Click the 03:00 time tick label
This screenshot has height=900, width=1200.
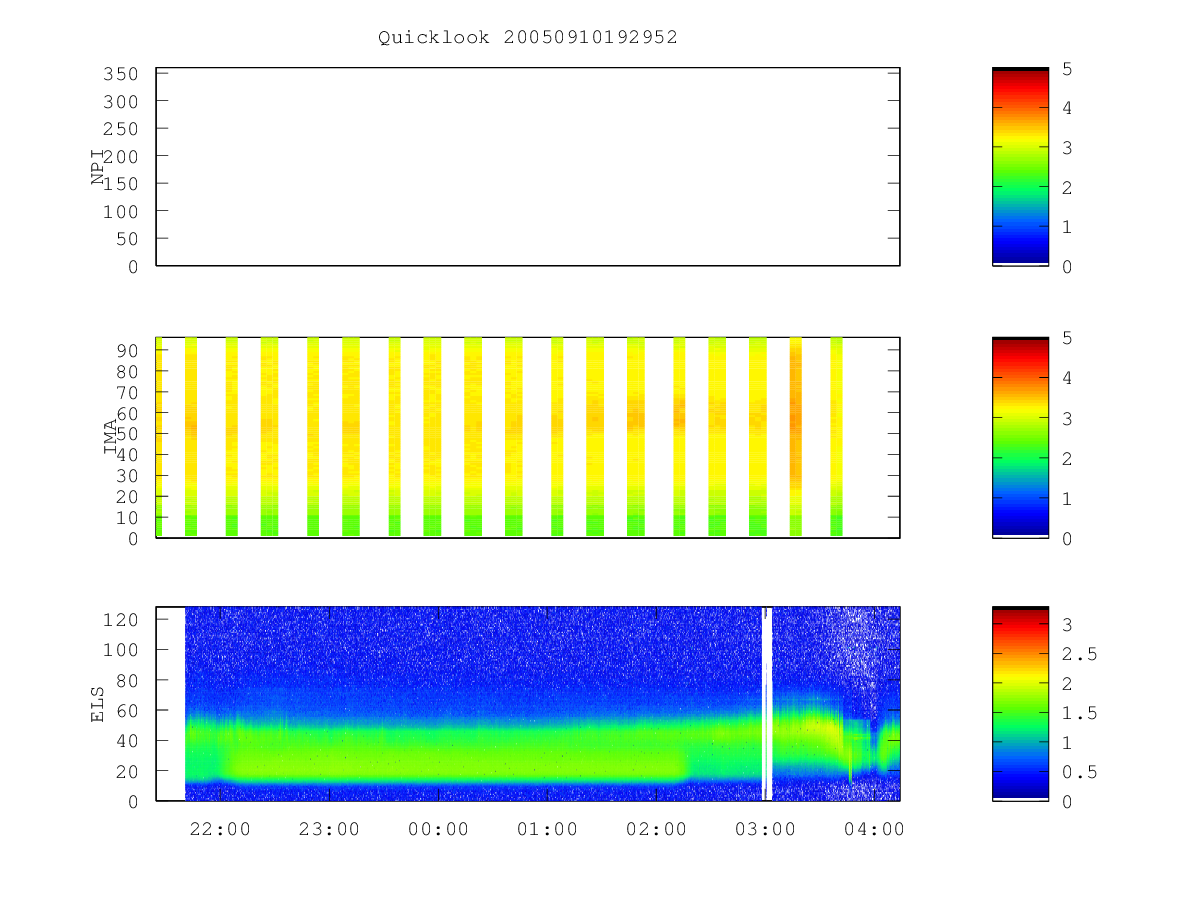(x=766, y=829)
